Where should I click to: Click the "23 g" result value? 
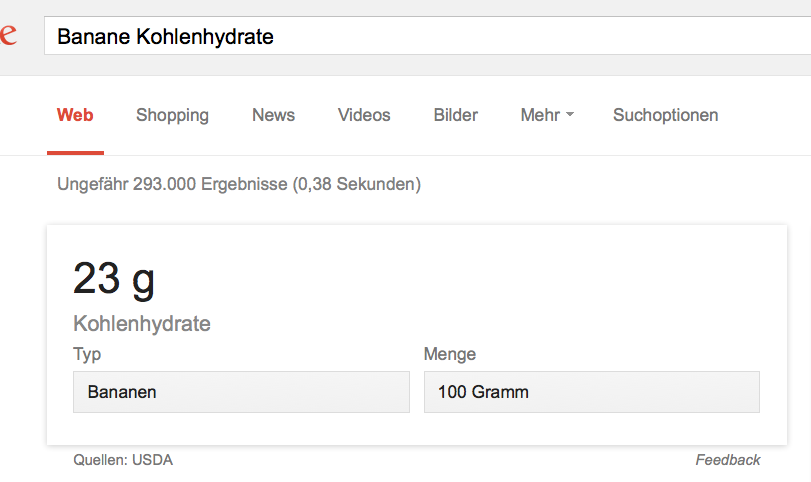click(x=114, y=279)
